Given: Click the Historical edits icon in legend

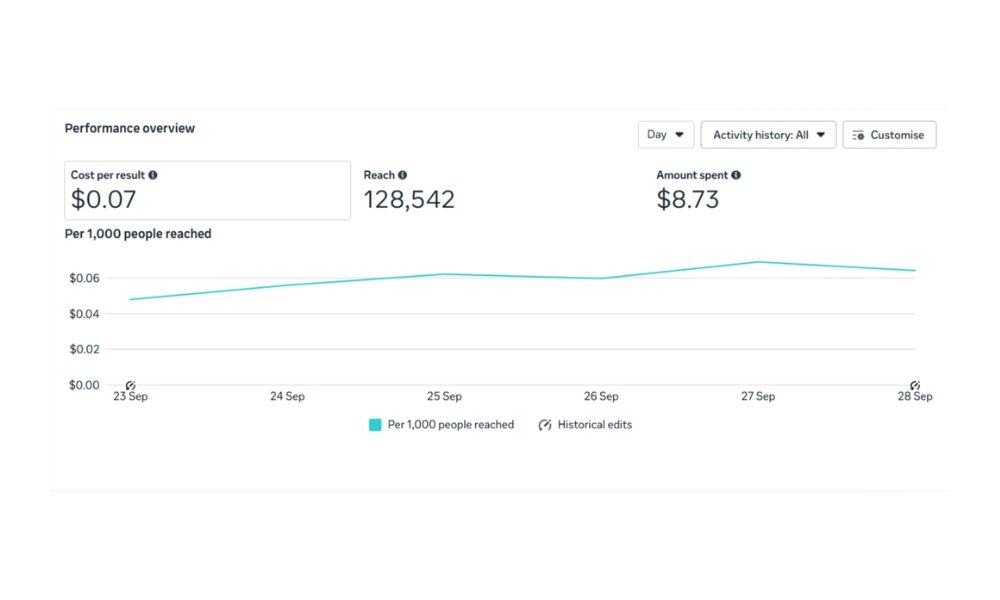Looking at the screenshot, I should tap(545, 425).
